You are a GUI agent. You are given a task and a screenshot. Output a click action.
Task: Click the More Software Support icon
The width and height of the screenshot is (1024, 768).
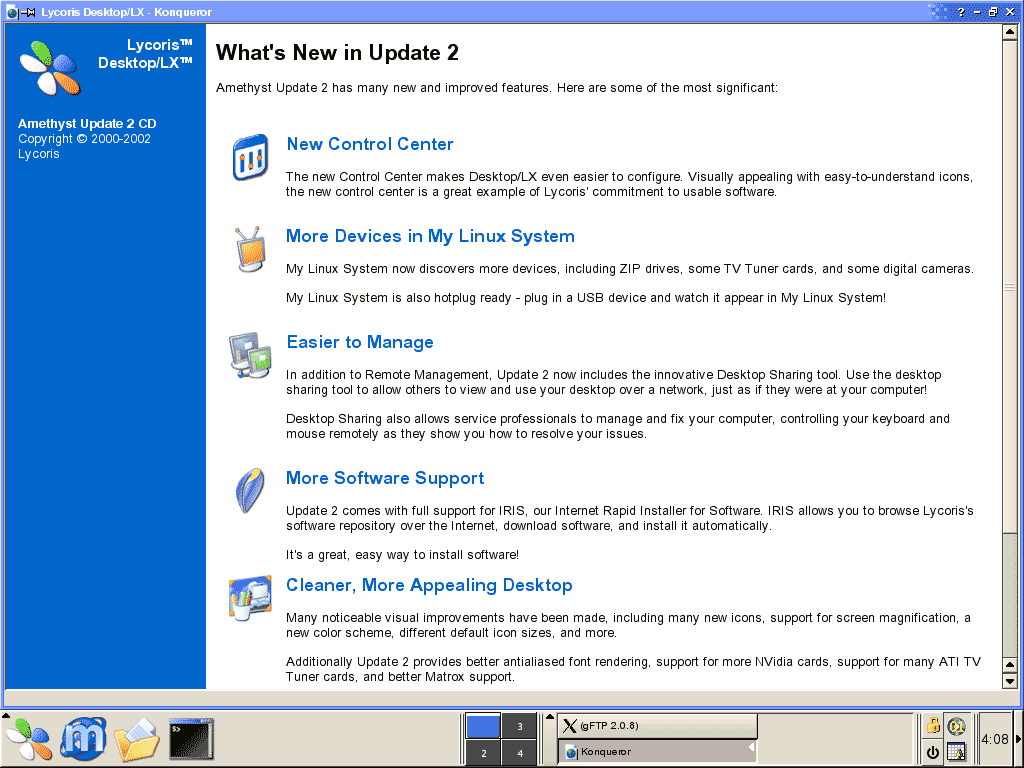coord(248,490)
